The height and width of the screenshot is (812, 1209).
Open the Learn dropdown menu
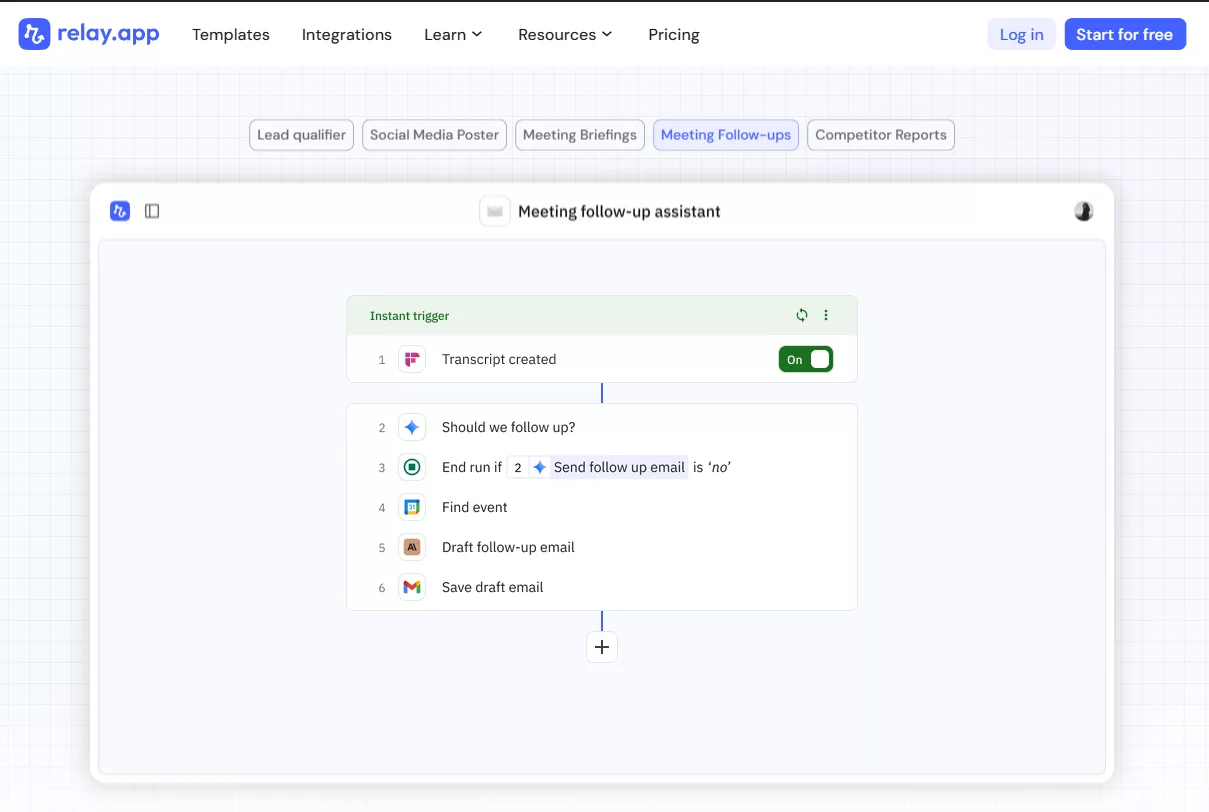453,34
